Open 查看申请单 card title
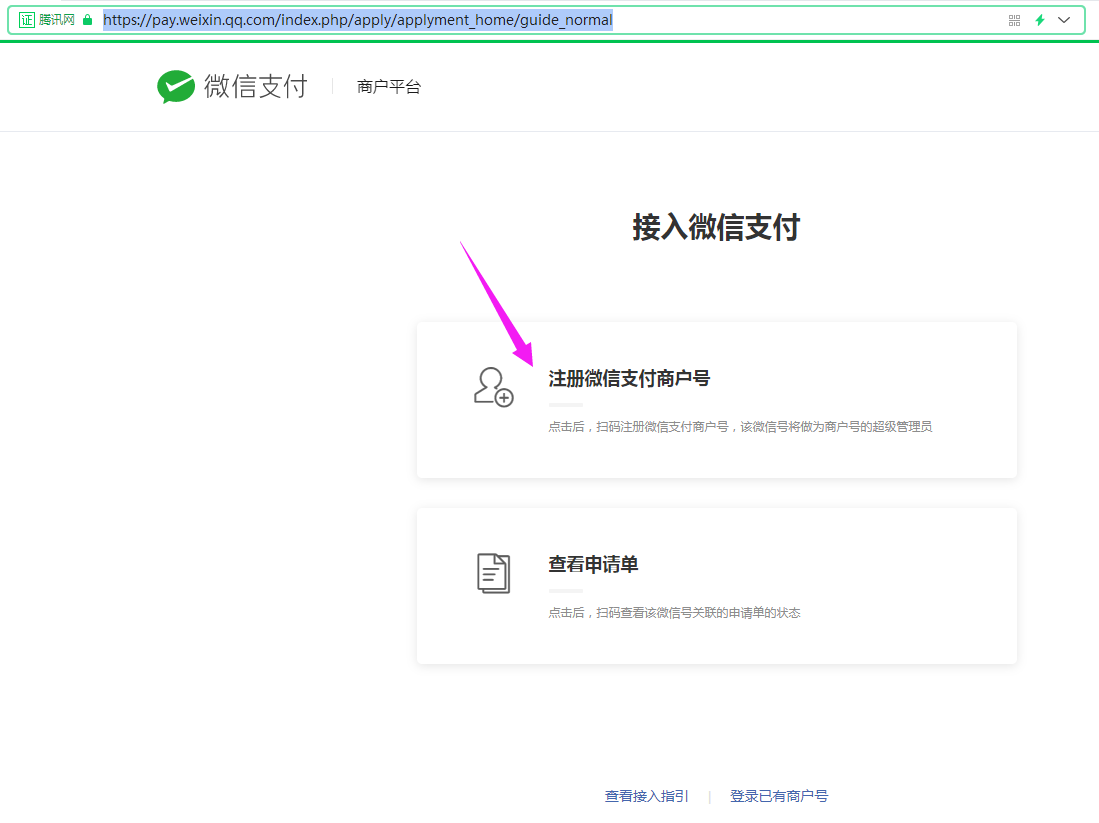 [593, 564]
